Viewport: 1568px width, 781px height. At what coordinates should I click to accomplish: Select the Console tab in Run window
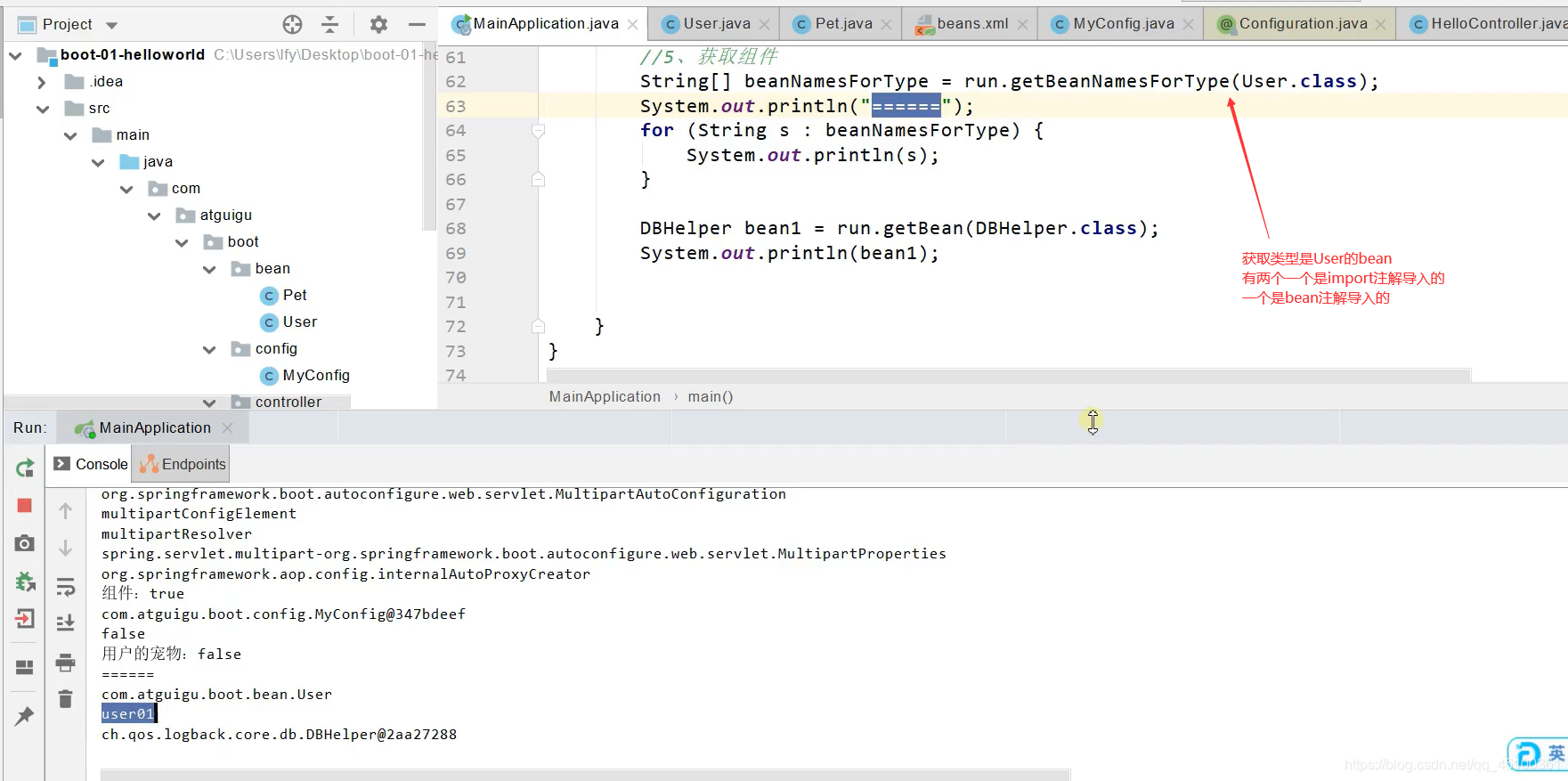point(91,464)
